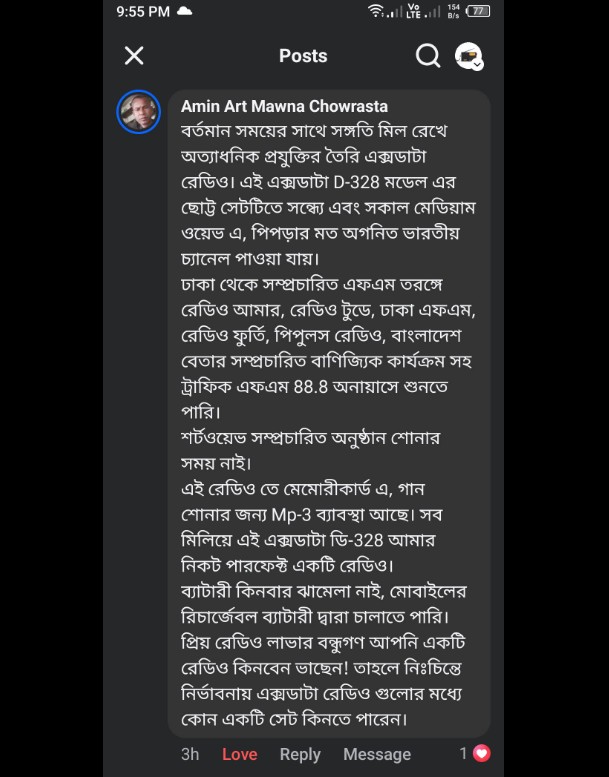Tap Message below the comment
Viewport: 609px width, 777px height.
tap(377, 754)
